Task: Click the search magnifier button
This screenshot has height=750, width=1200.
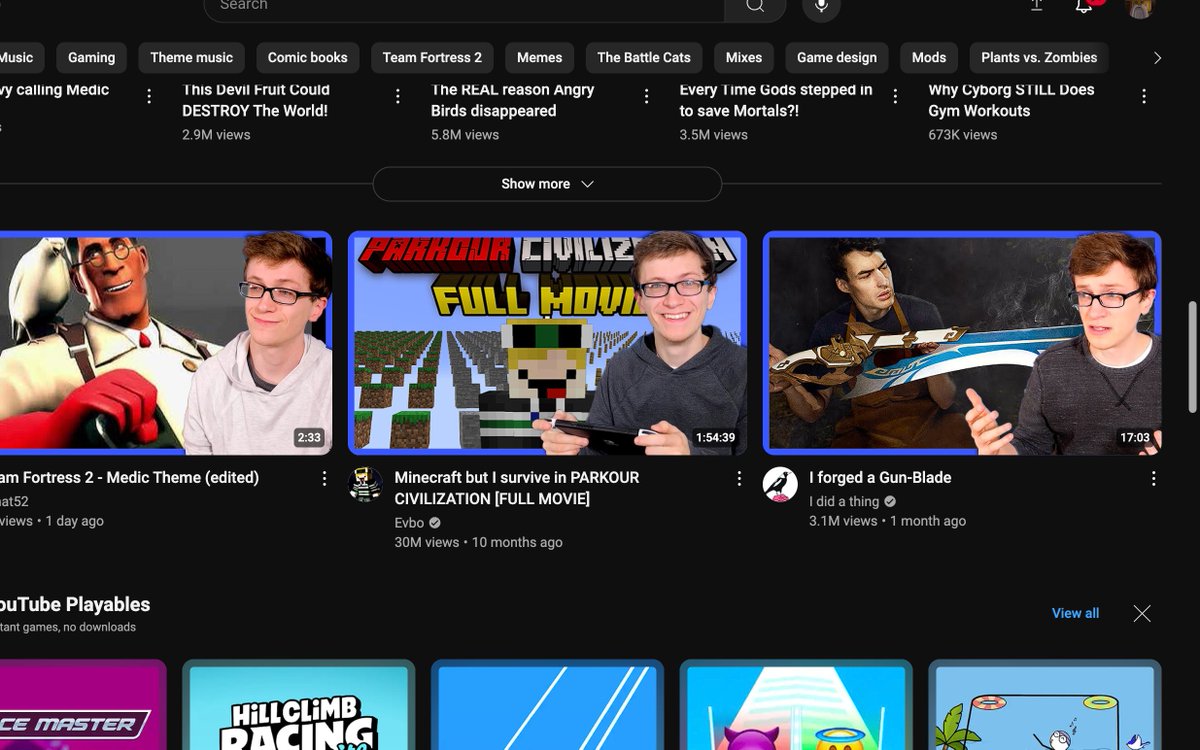Action: click(755, 6)
